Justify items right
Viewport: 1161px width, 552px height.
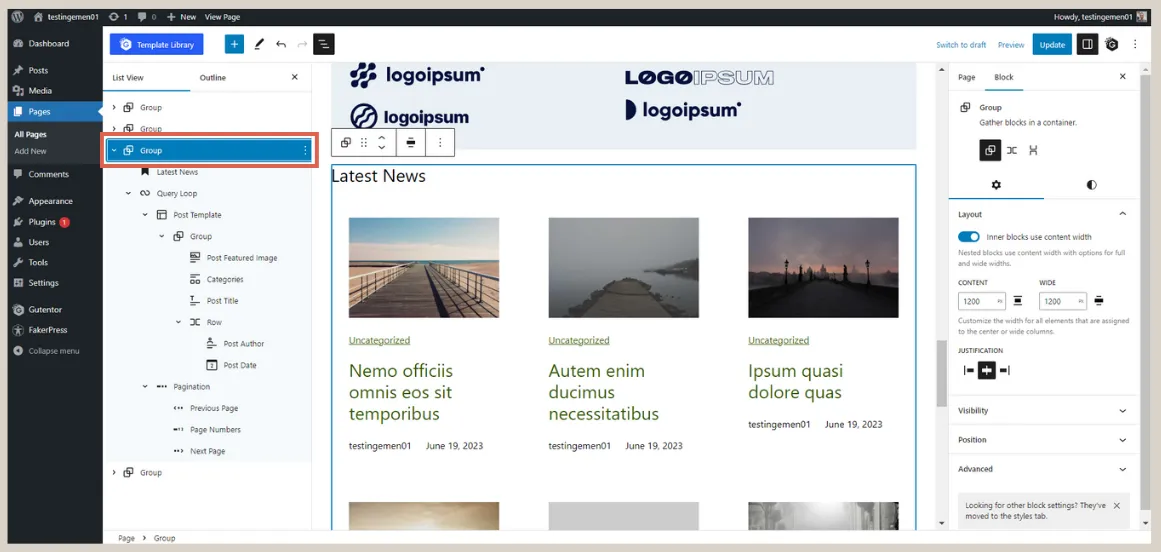[1004, 371]
